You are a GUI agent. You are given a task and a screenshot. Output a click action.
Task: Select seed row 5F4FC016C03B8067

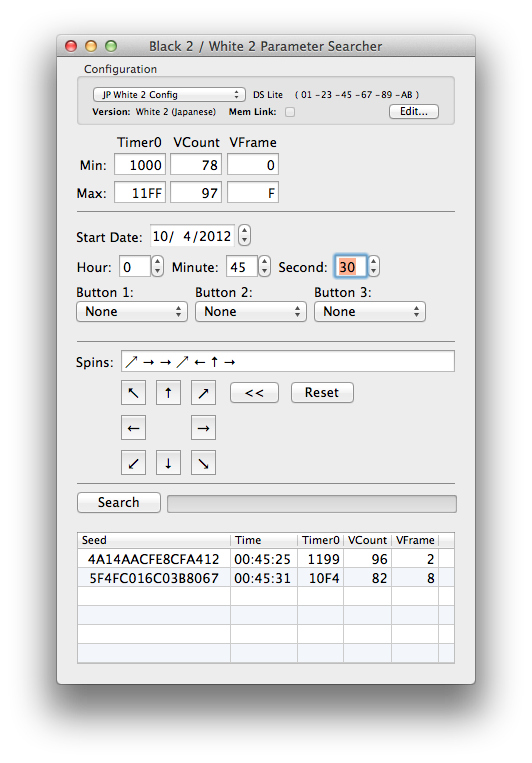coord(266,578)
